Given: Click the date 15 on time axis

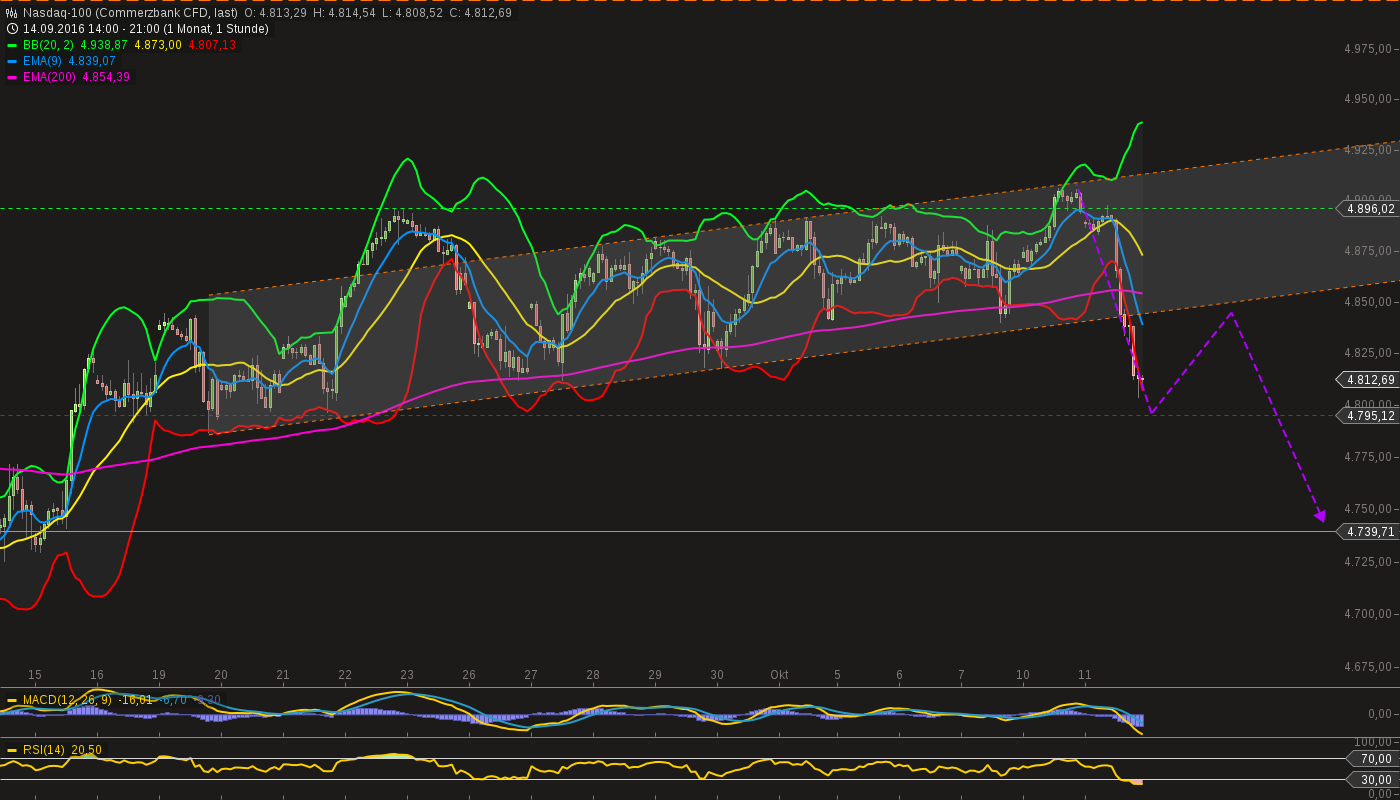Looking at the screenshot, I should pos(35,675).
